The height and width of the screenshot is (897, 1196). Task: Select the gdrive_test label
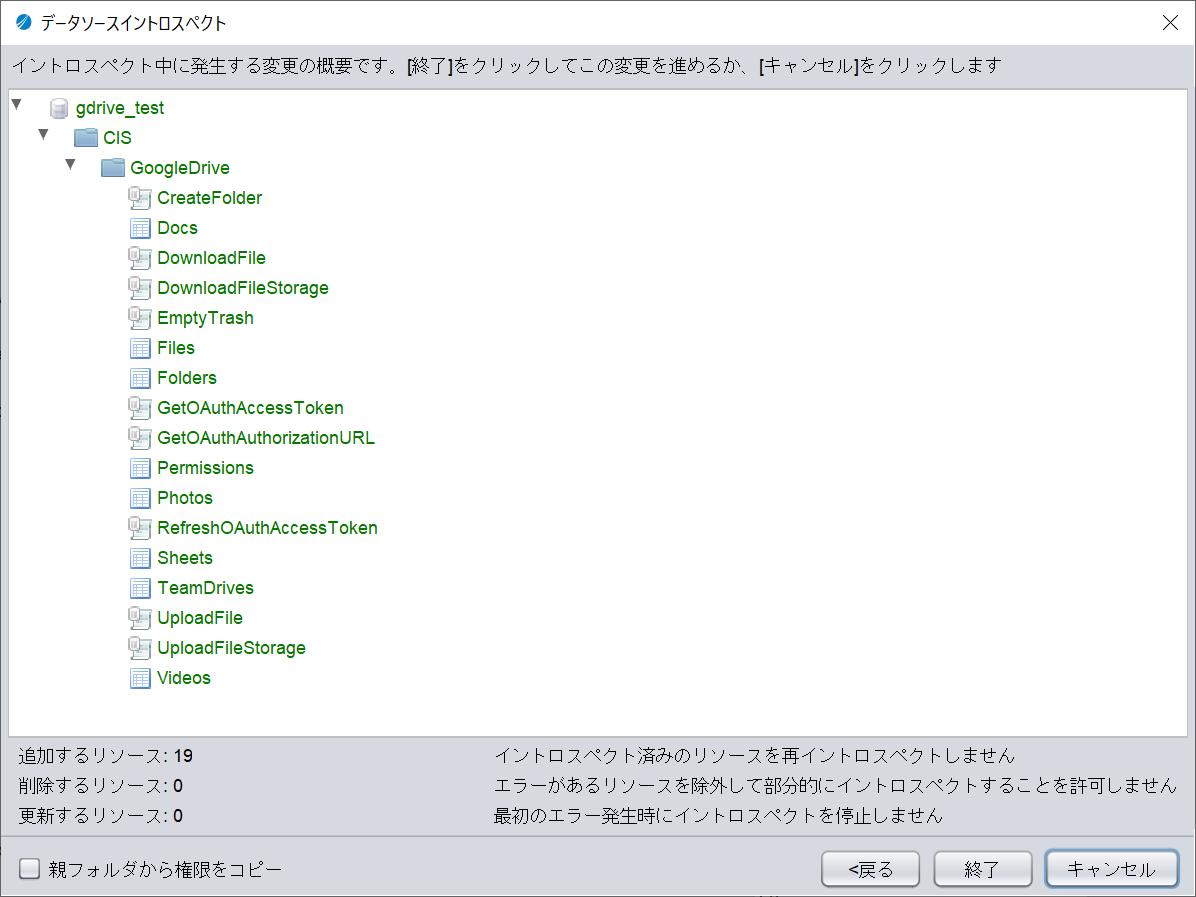coord(120,108)
